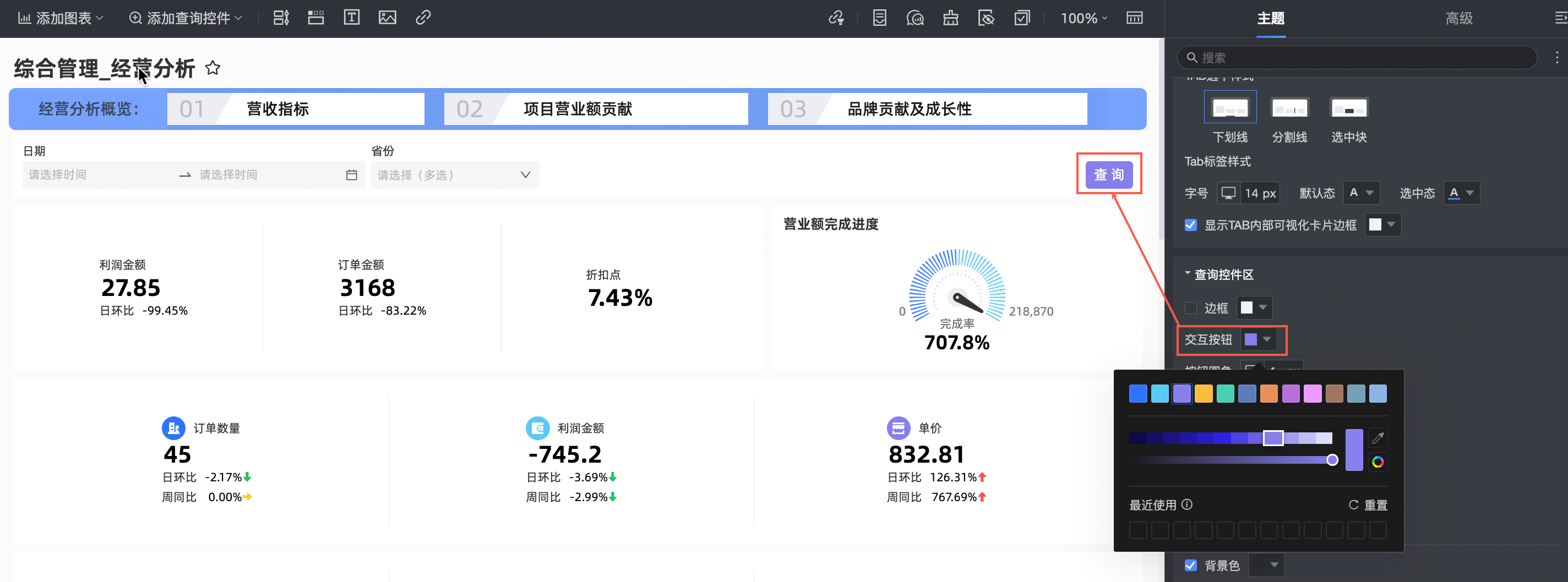This screenshot has height=582, width=1568.
Task: Click the theme search field
Action: pyautogui.click(x=1357, y=57)
